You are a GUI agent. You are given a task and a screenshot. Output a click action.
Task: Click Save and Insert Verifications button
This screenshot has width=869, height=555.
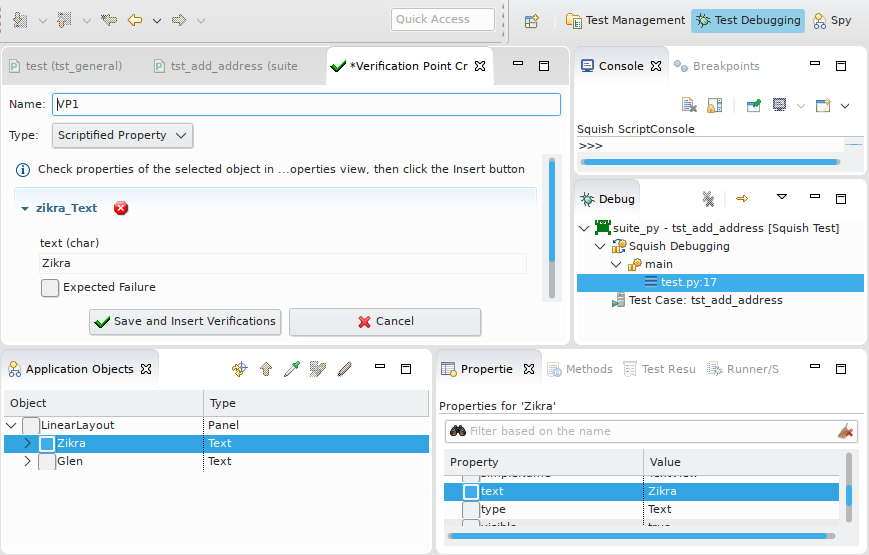point(185,321)
